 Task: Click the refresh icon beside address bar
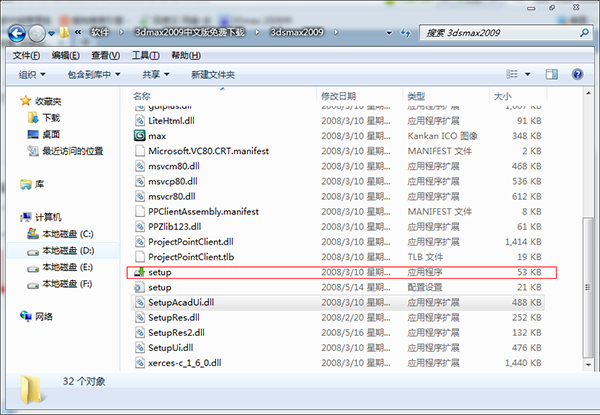click(405, 33)
